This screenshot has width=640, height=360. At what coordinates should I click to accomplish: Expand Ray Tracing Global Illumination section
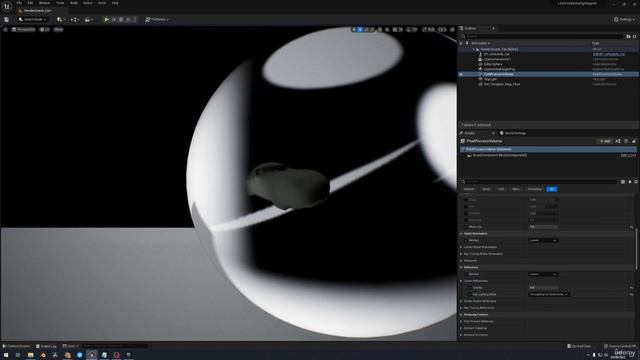coord(462,254)
